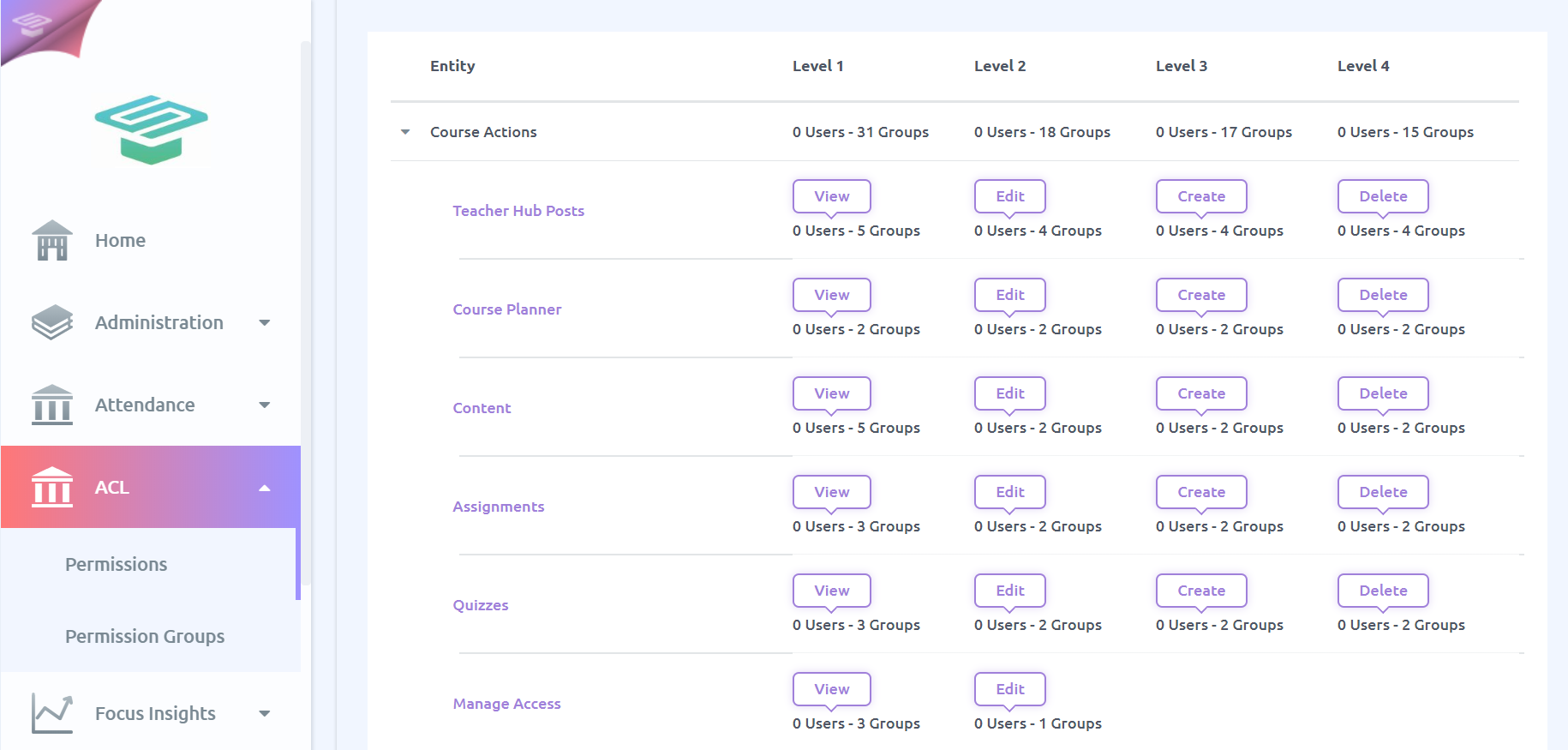
Task: Click the sidebar vertical scrollbar
Action: pyautogui.click(x=306, y=313)
